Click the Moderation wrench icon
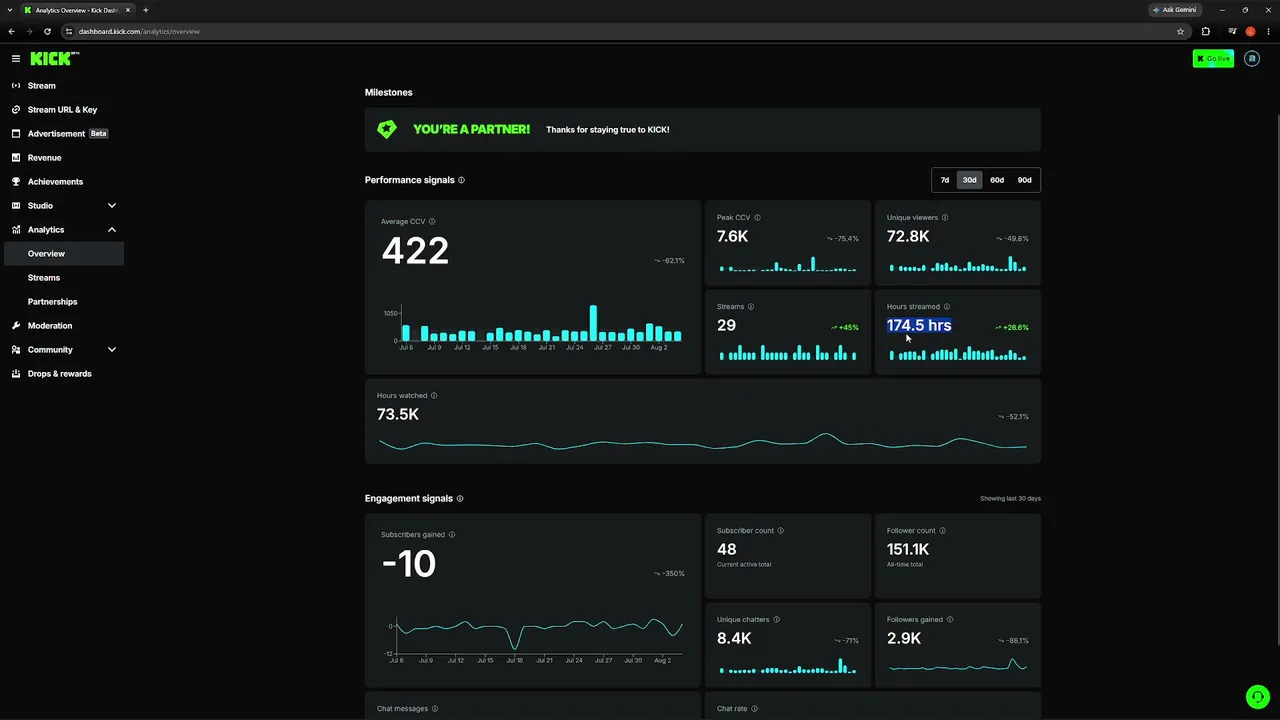1280x720 pixels. 16,326
